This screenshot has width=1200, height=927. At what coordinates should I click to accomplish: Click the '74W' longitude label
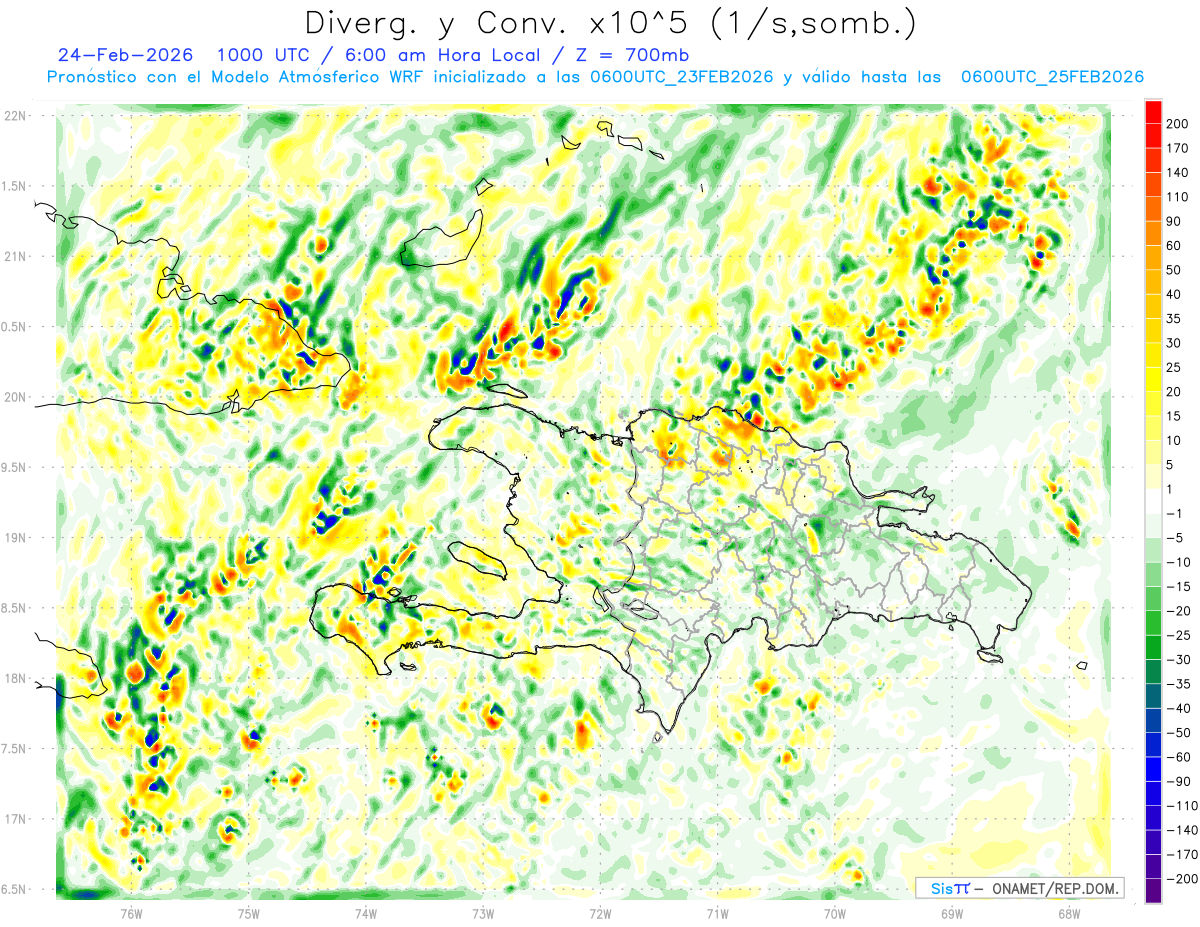(x=366, y=913)
